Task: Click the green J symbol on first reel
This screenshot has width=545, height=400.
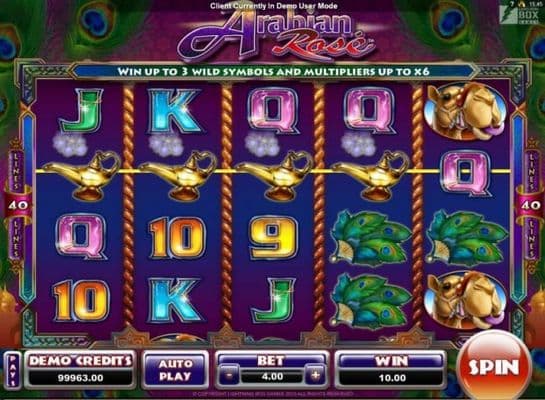Action: 82,111
